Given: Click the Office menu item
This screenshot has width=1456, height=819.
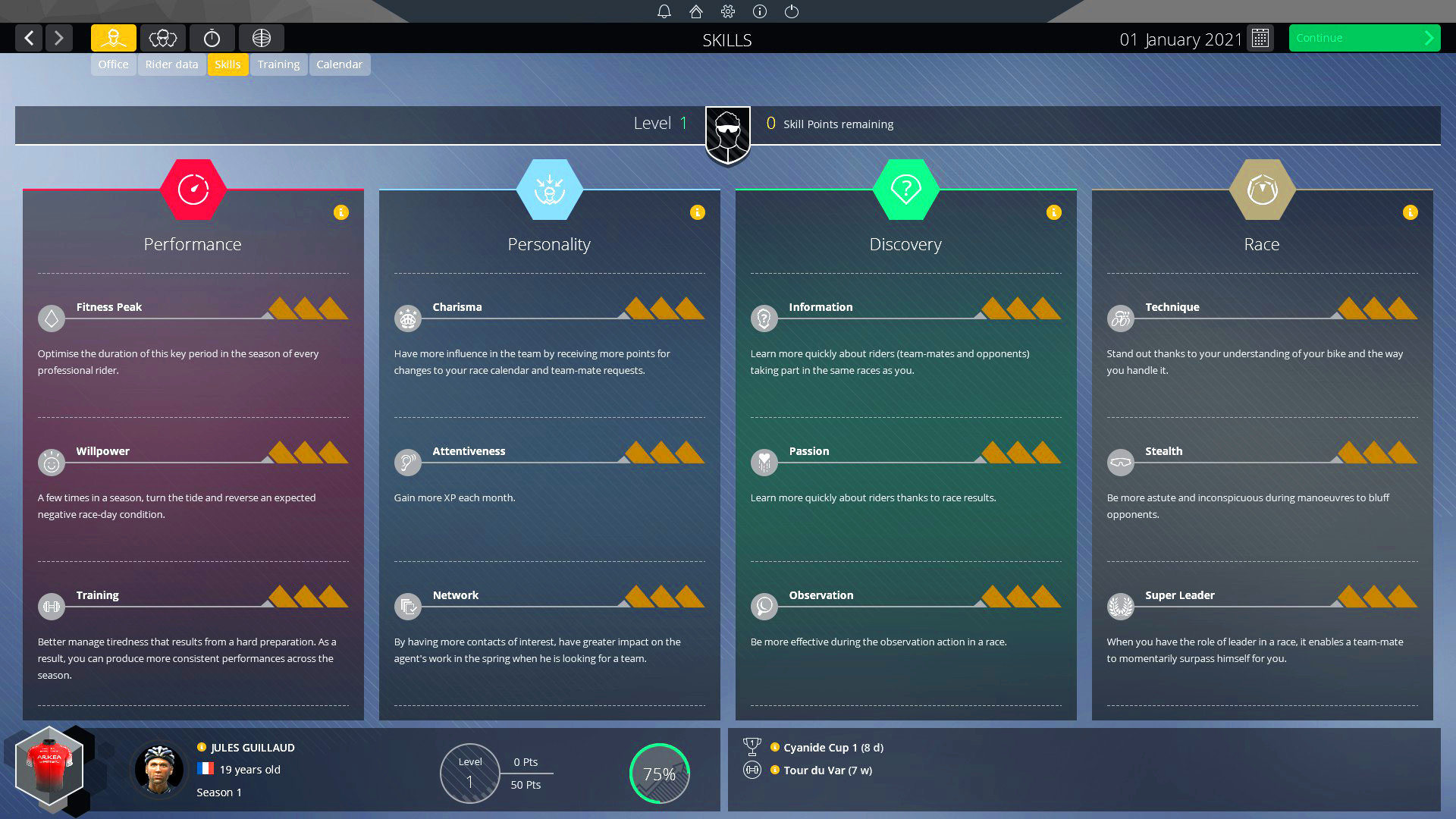Looking at the screenshot, I should pyautogui.click(x=113, y=64).
